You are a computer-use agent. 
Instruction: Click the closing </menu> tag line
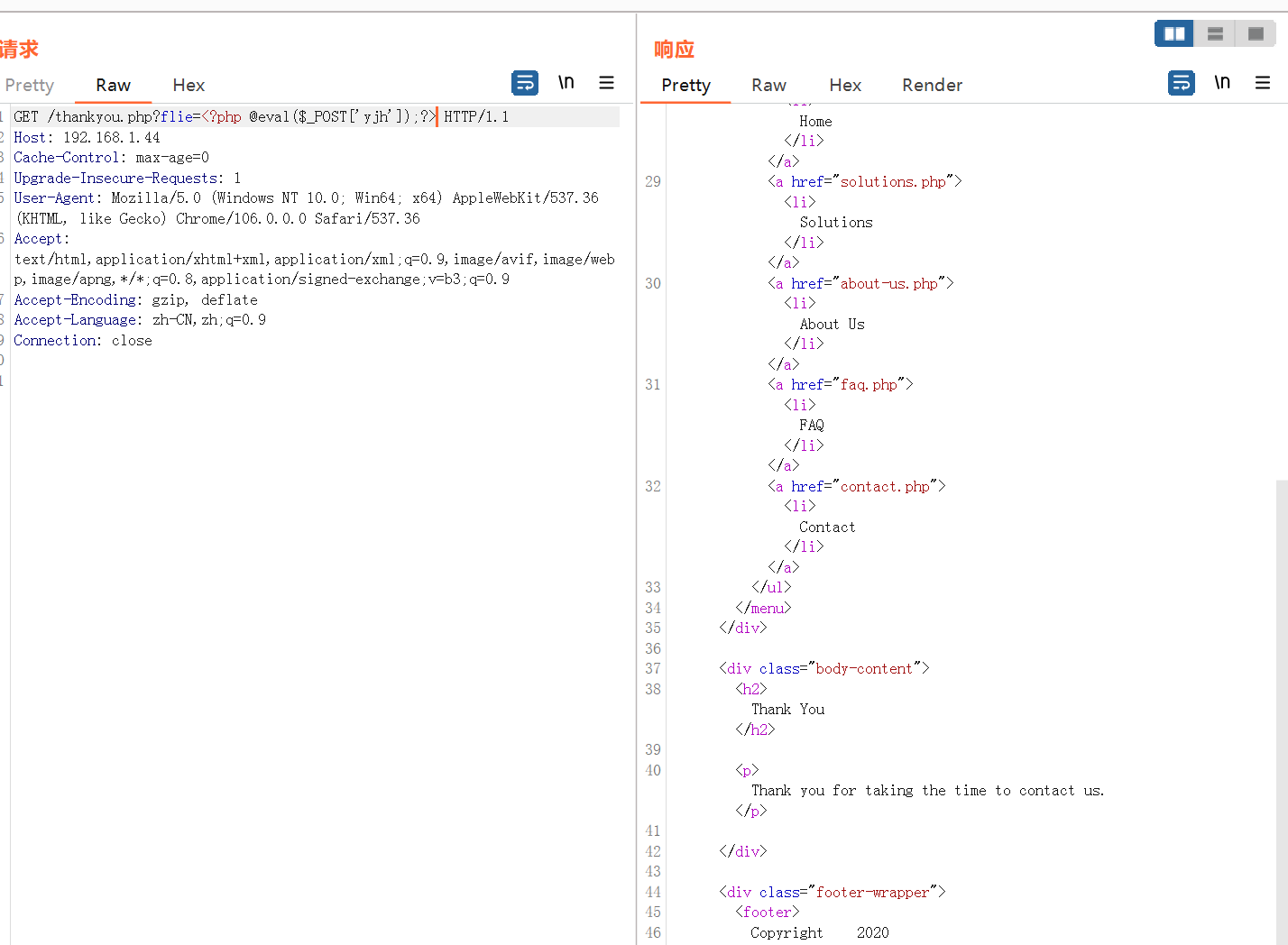[x=763, y=608]
